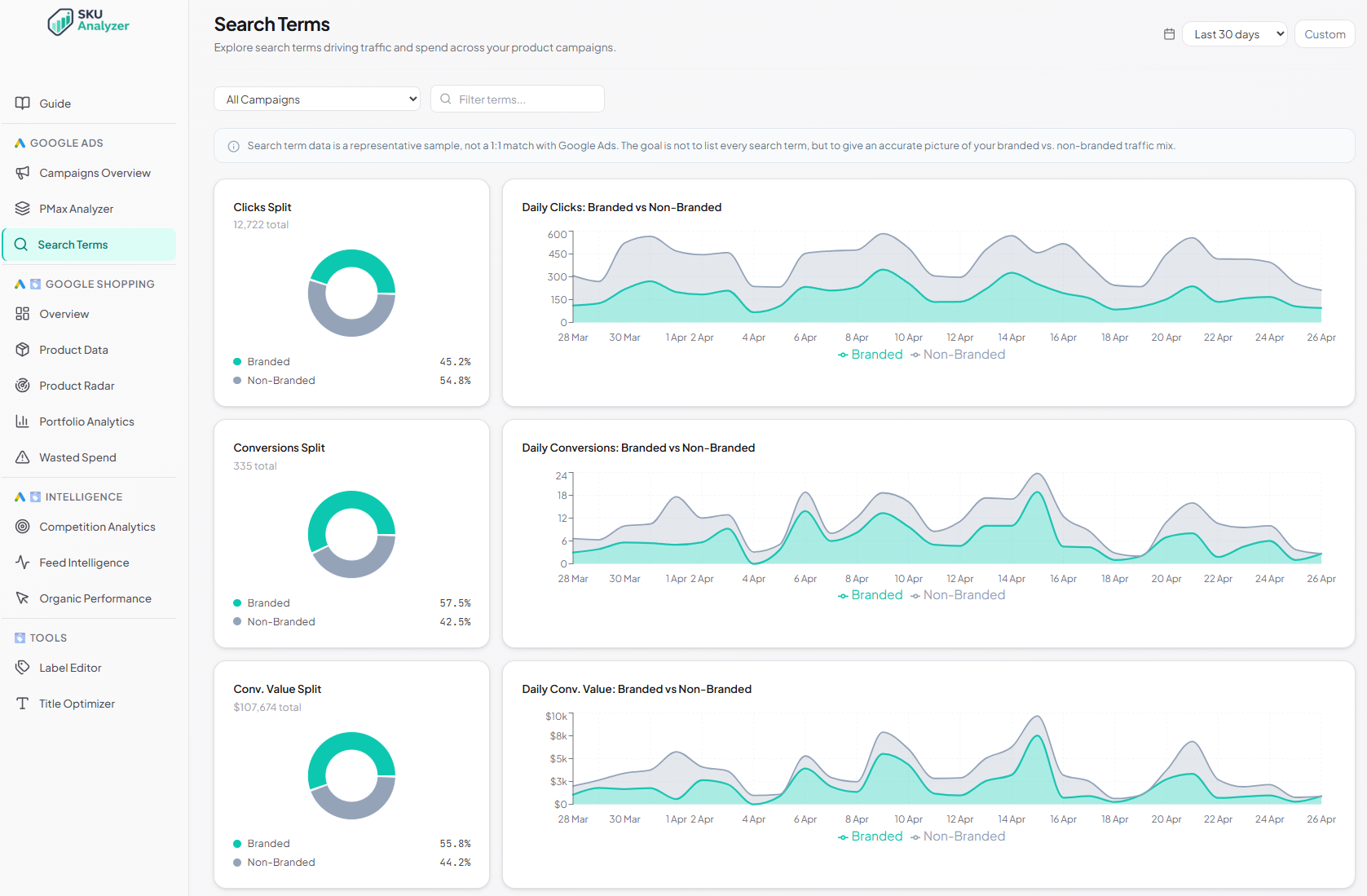Click inside the Filter terms search field

coord(518,99)
